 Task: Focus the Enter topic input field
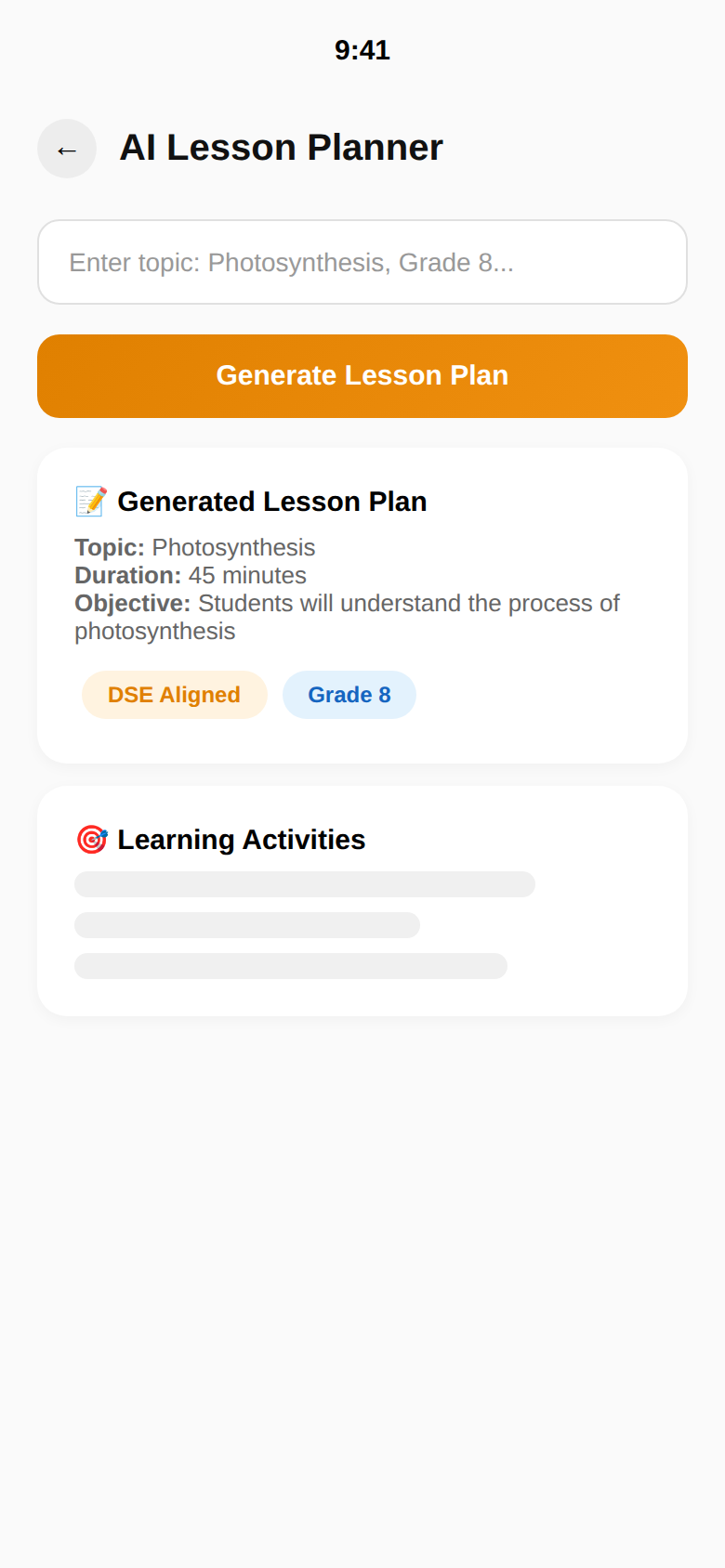362,262
